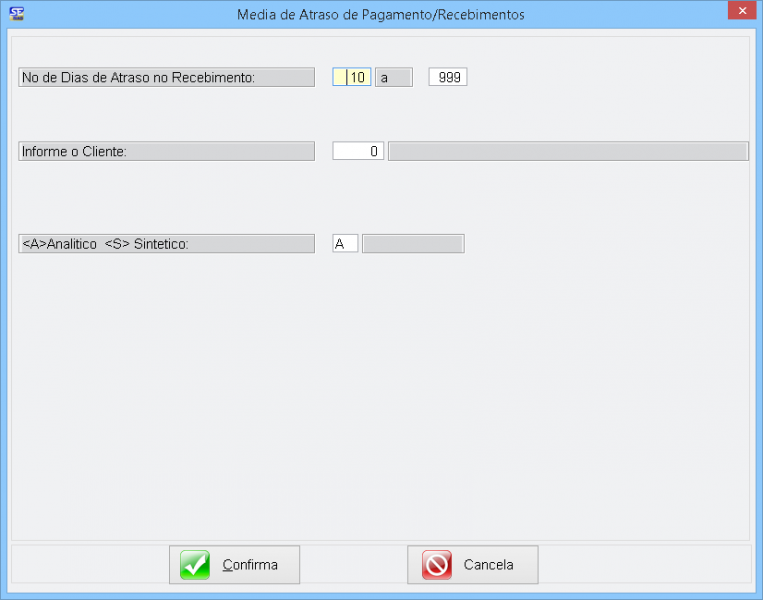Click the gray client name display box
The width and height of the screenshot is (763, 600).
pyautogui.click(x=567, y=151)
